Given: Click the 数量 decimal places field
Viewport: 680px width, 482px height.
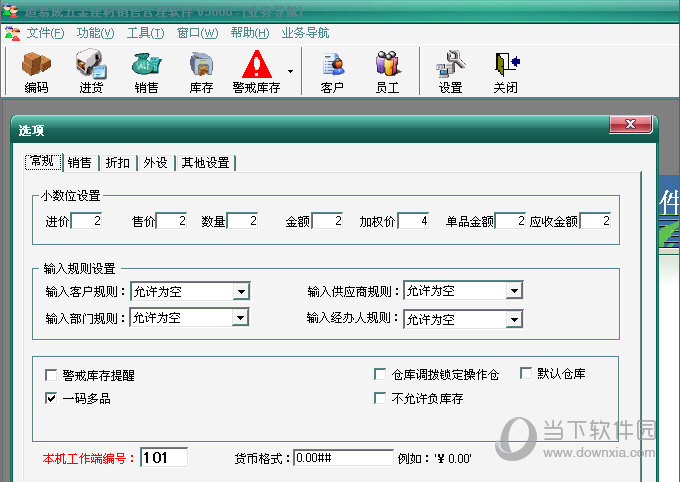Looking at the screenshot, I should click(242, 221).
